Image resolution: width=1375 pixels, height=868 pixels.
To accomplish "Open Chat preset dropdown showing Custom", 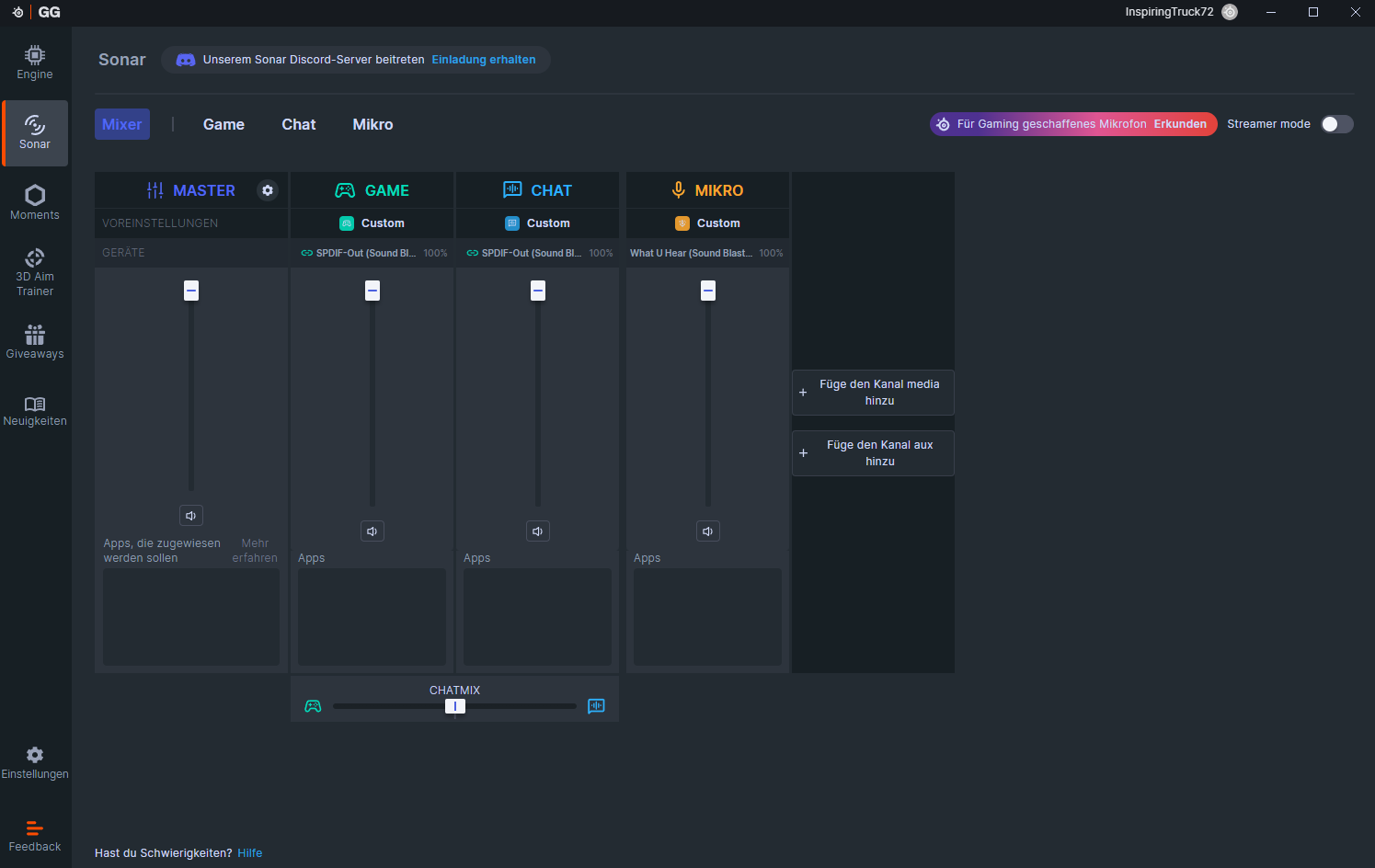I will point(537,223).
